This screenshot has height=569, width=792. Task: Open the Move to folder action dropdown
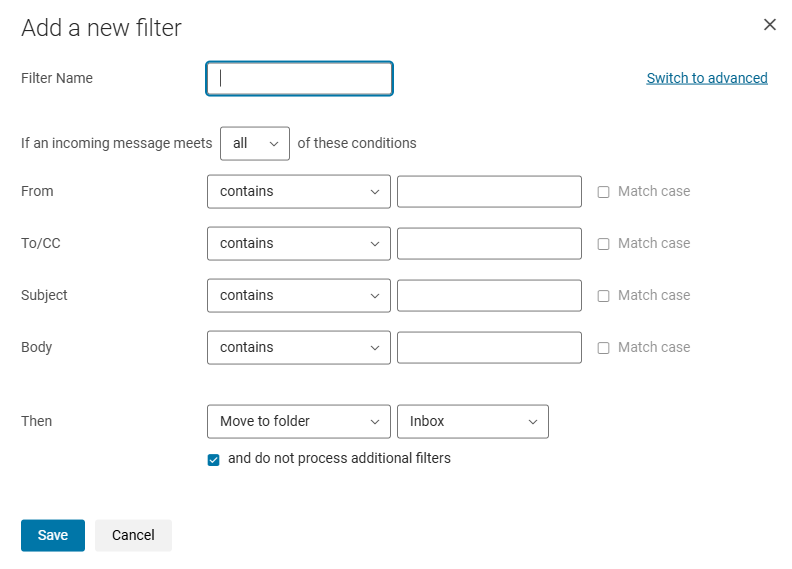pyautogui.click(x=298, y=421)
